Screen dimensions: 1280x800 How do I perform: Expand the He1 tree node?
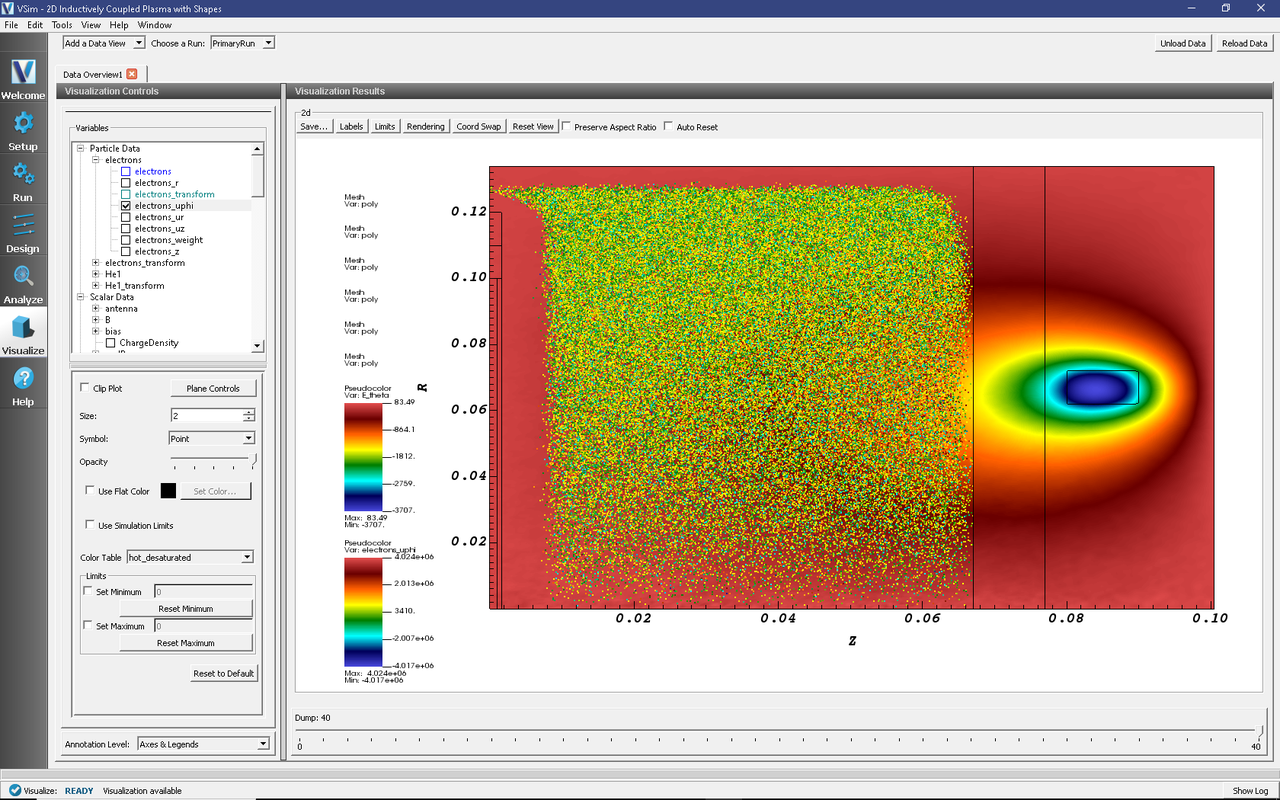pos(96,274)
